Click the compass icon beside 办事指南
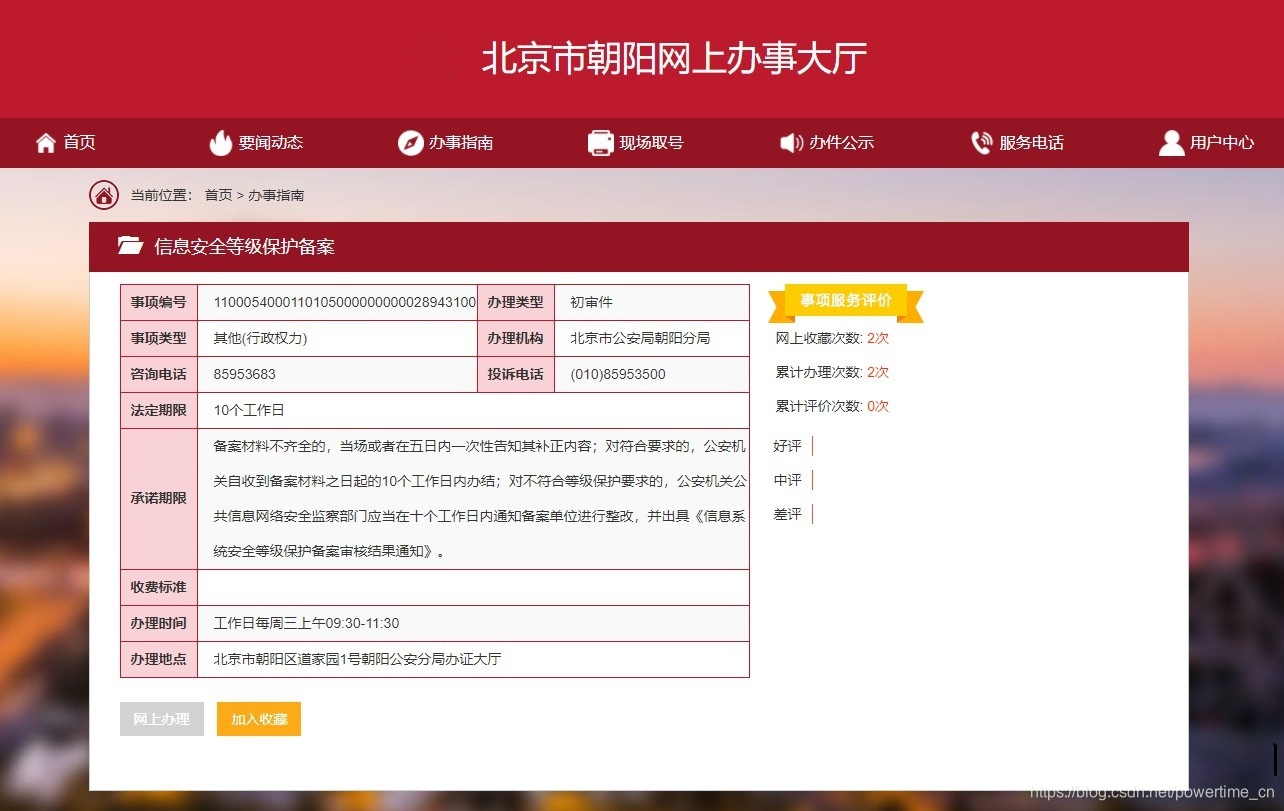Viewport: 1284px width, 811px height. tap(410, 143)
